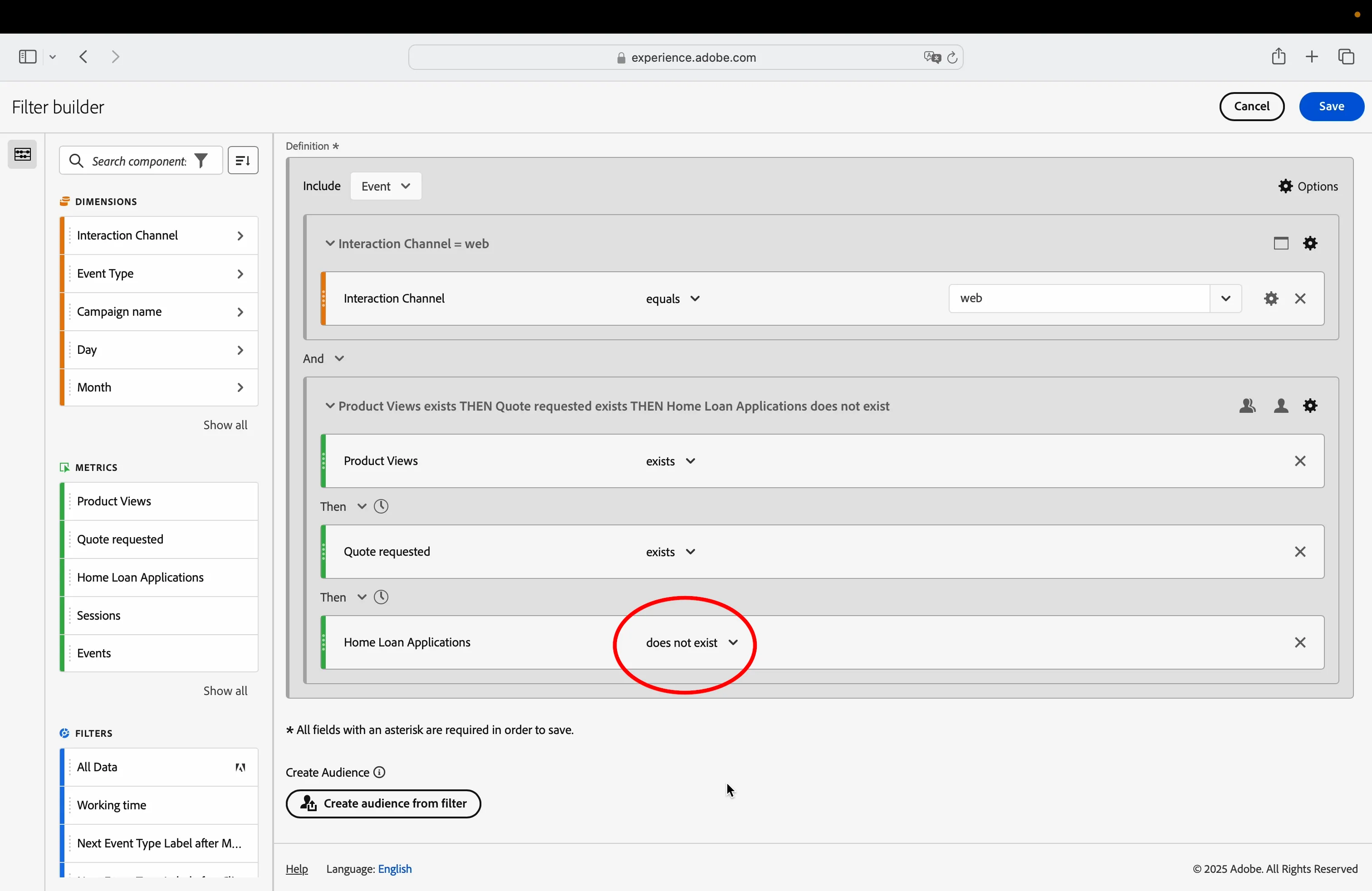Click the Save button
Screen dimensions: 1372x891
1331,106
